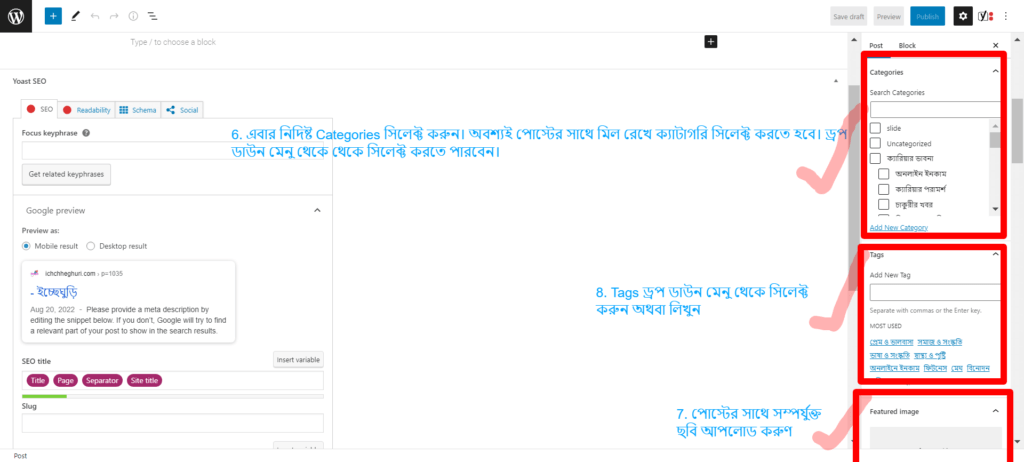Click the category list scroll up arrow
1024x462 pixels.
[995, 126]
